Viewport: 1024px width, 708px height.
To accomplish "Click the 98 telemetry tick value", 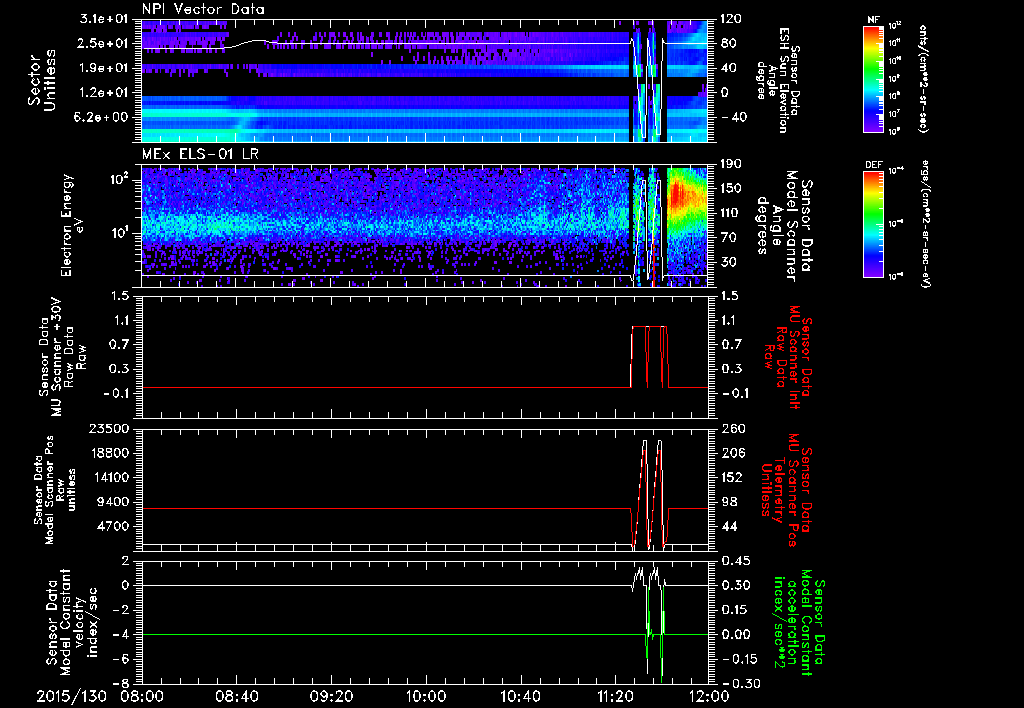I will pos(728,502).
